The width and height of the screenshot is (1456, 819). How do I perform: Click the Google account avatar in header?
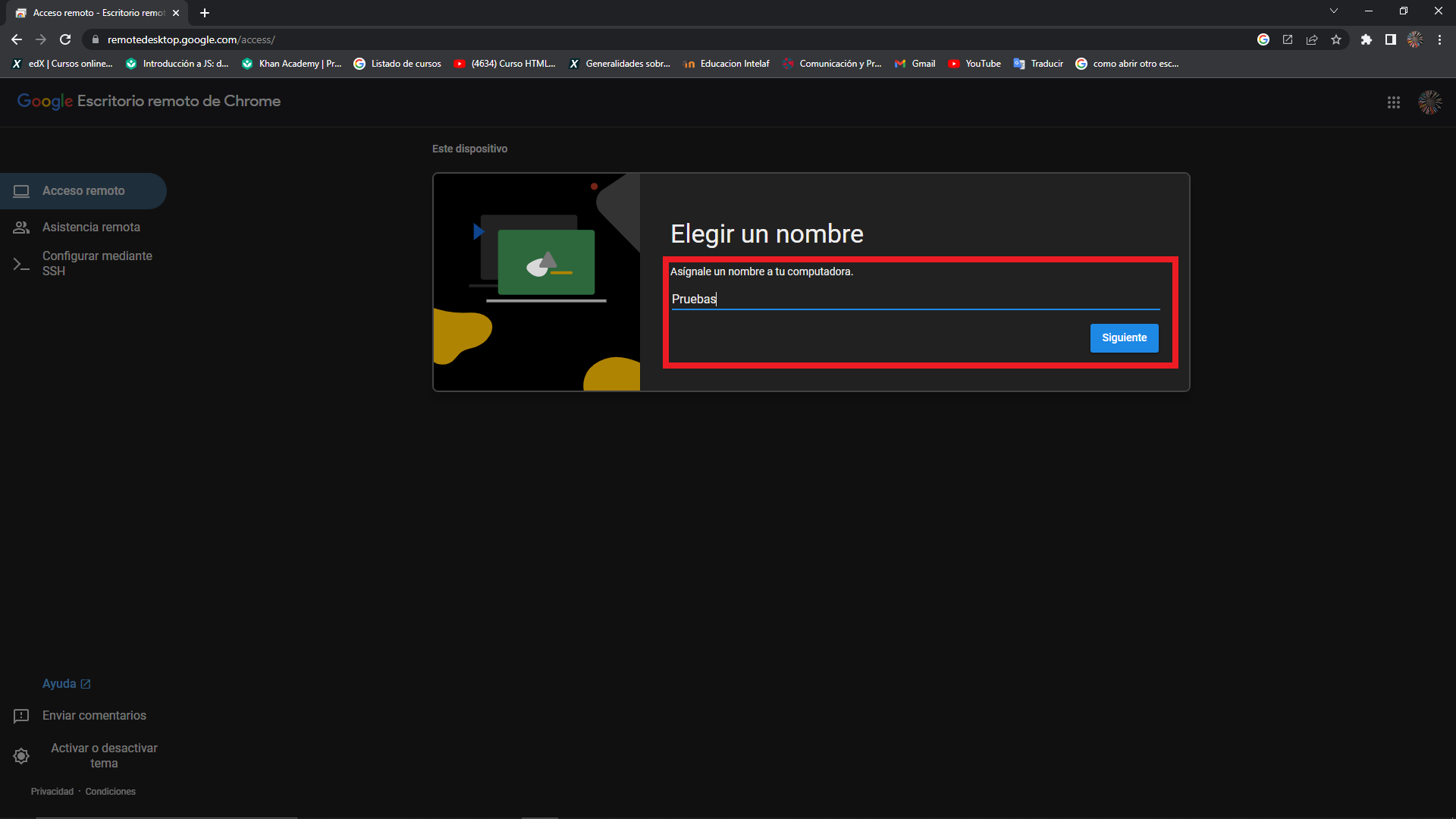click(x=1429, y=102)
